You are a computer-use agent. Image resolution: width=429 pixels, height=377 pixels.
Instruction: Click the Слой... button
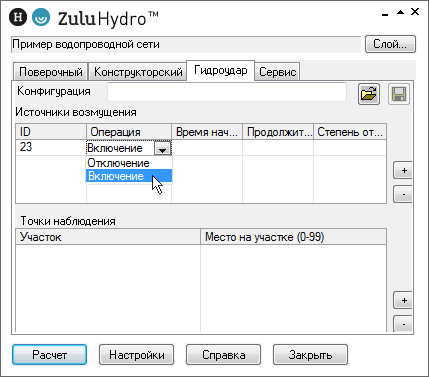(x=390, y=44)
